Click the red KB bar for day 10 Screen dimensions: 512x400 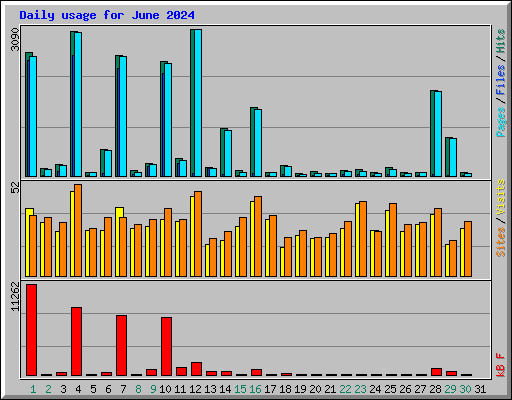click(x=166, y=346)
